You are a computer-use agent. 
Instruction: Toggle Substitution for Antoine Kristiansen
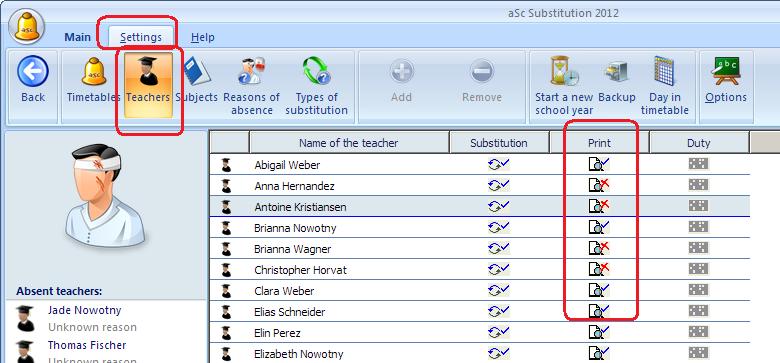(x=499, y=206)
